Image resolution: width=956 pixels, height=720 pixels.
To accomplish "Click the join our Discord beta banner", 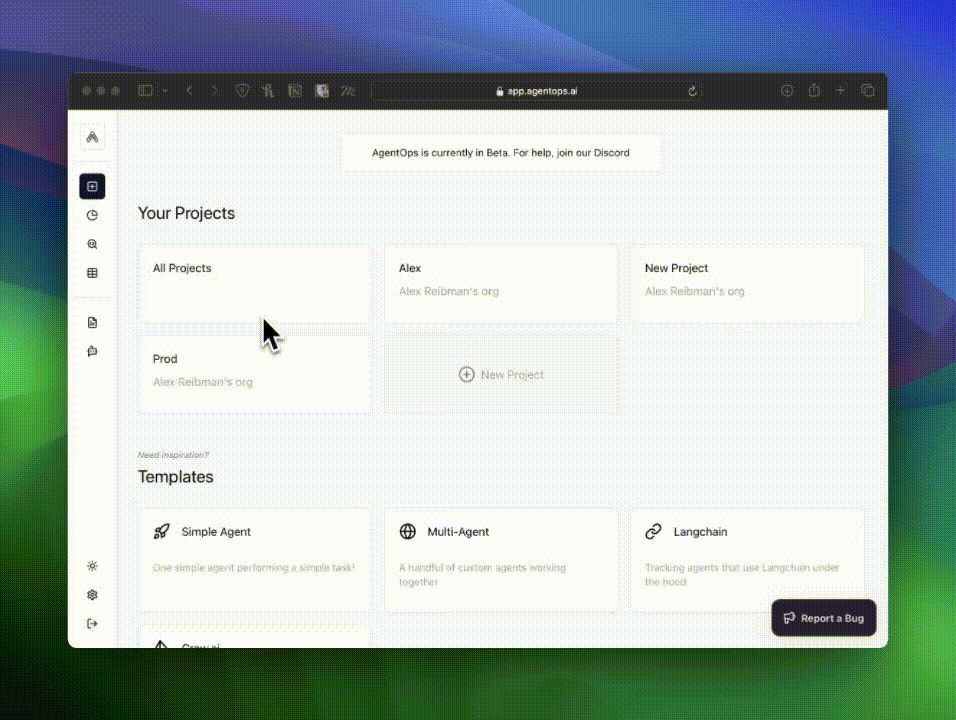I will tap(501, 152).
